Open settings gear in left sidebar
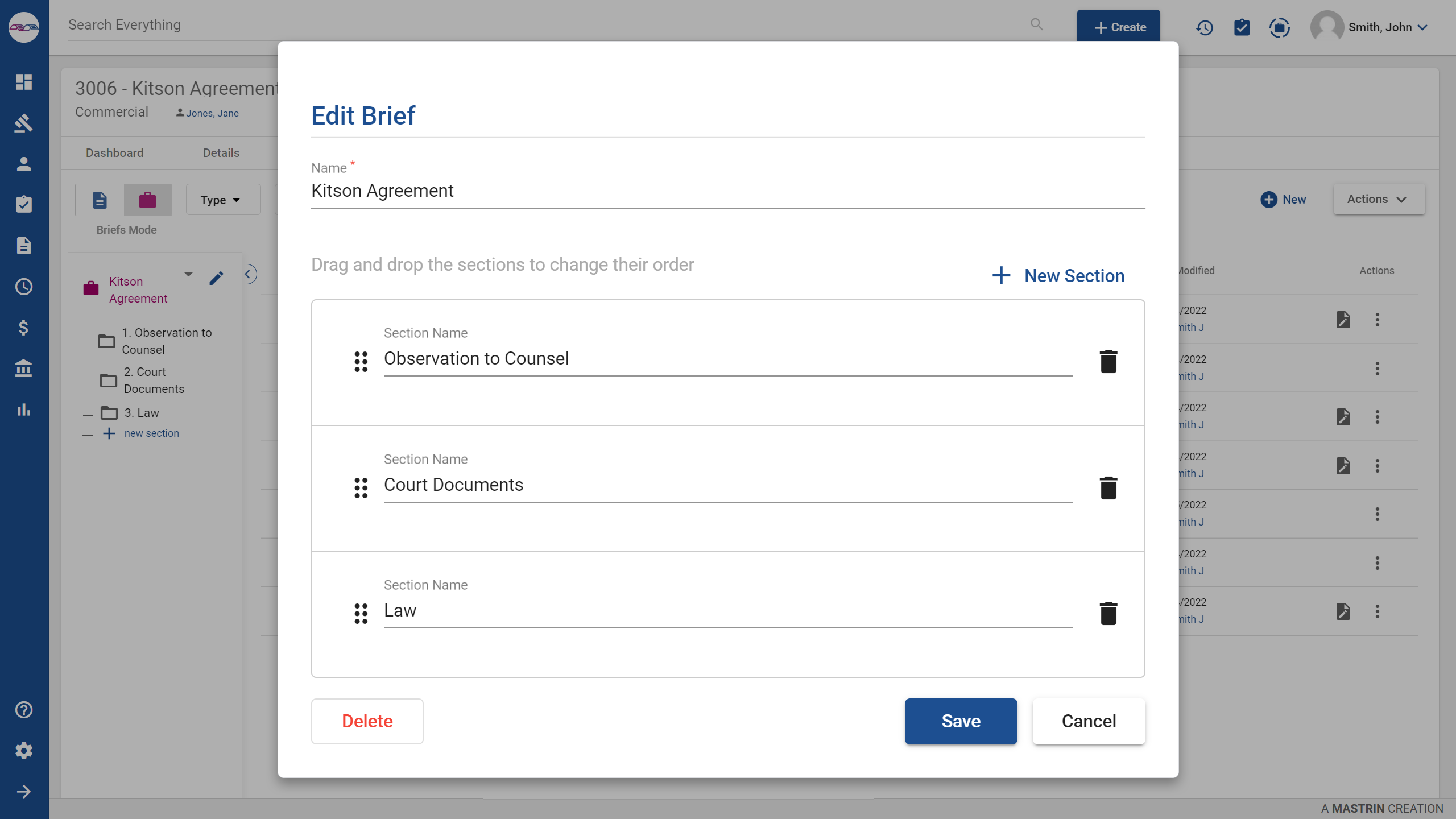1456x819 pixels. (24, 751)
